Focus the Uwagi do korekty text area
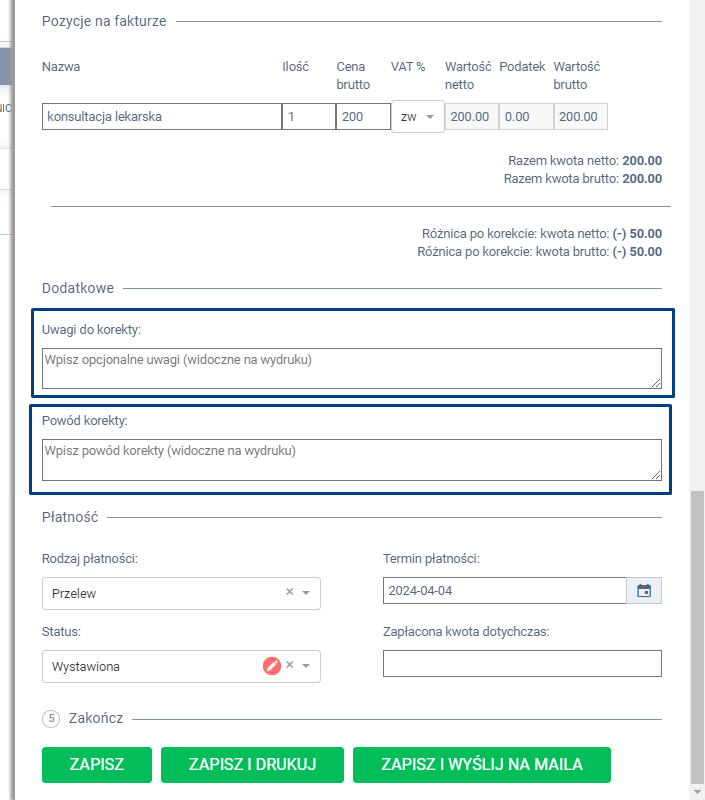The width and height of the screenshot is (705, 800). tap(351, 368)
